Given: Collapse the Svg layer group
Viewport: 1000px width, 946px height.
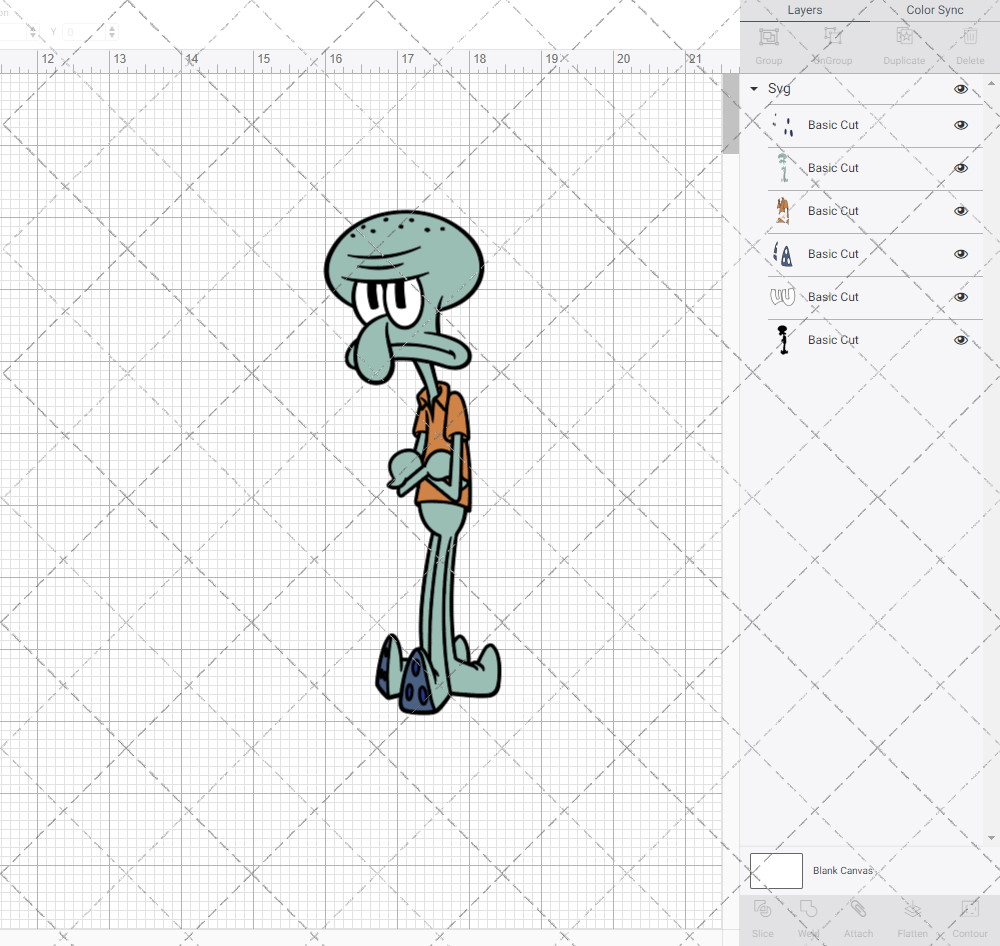Looking at the screenshot, I should (x=754, y=89).
